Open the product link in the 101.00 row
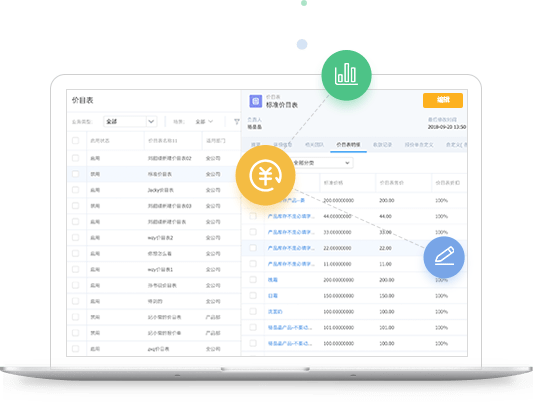 tap(290, 328)
